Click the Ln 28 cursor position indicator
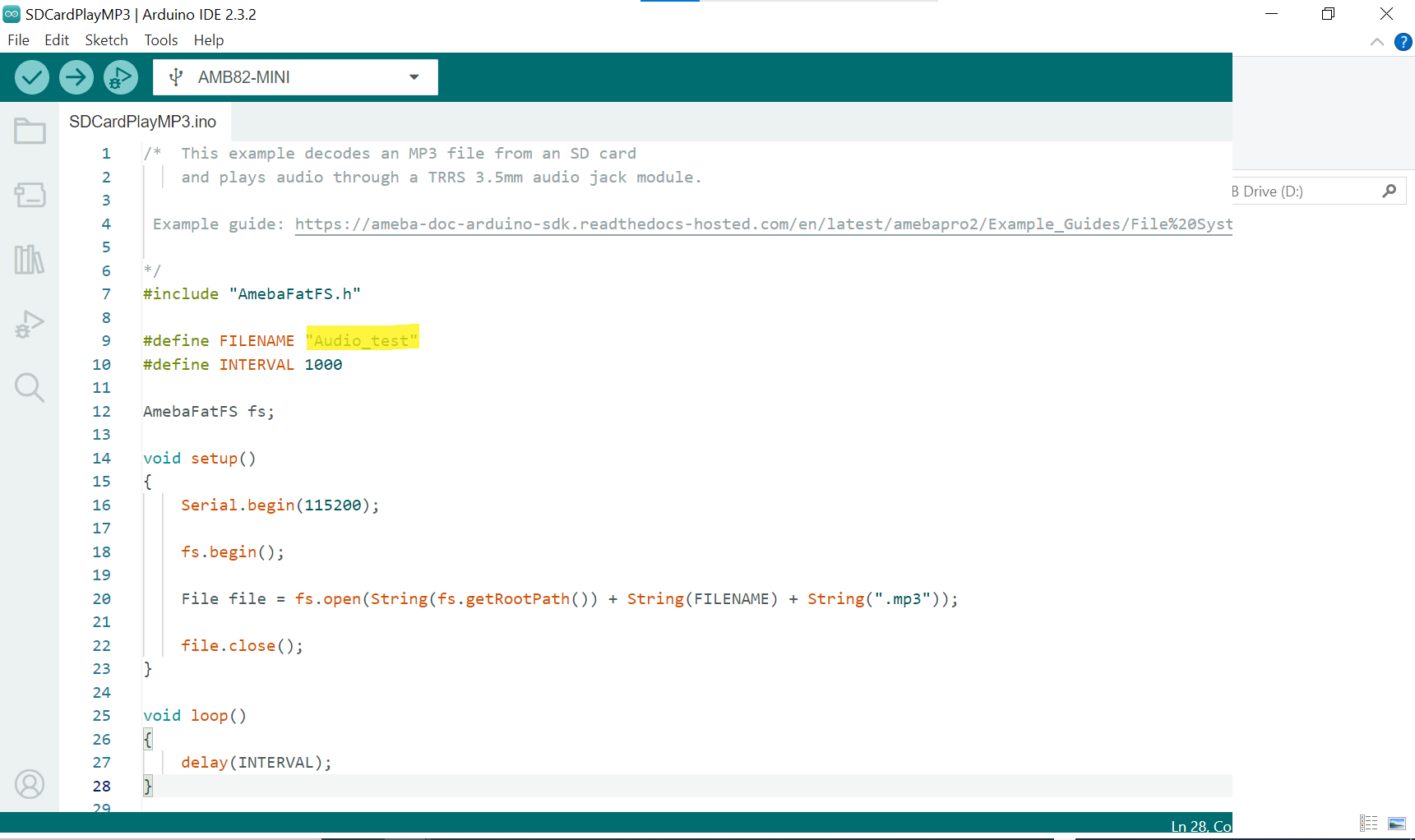The image size is (1415, 840). point(1200,826)
